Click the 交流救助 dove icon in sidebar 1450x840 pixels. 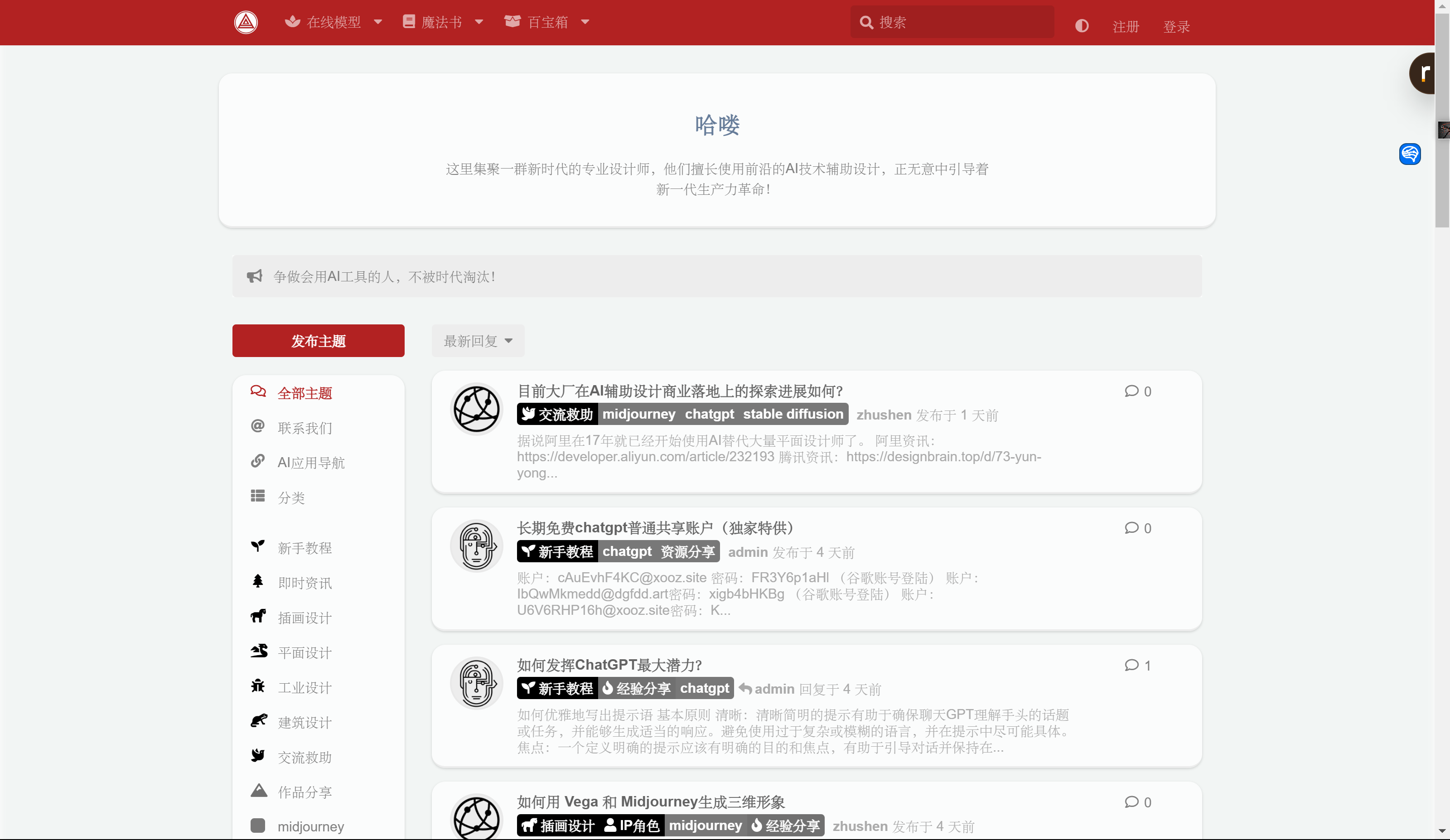[x=258, y=755]
